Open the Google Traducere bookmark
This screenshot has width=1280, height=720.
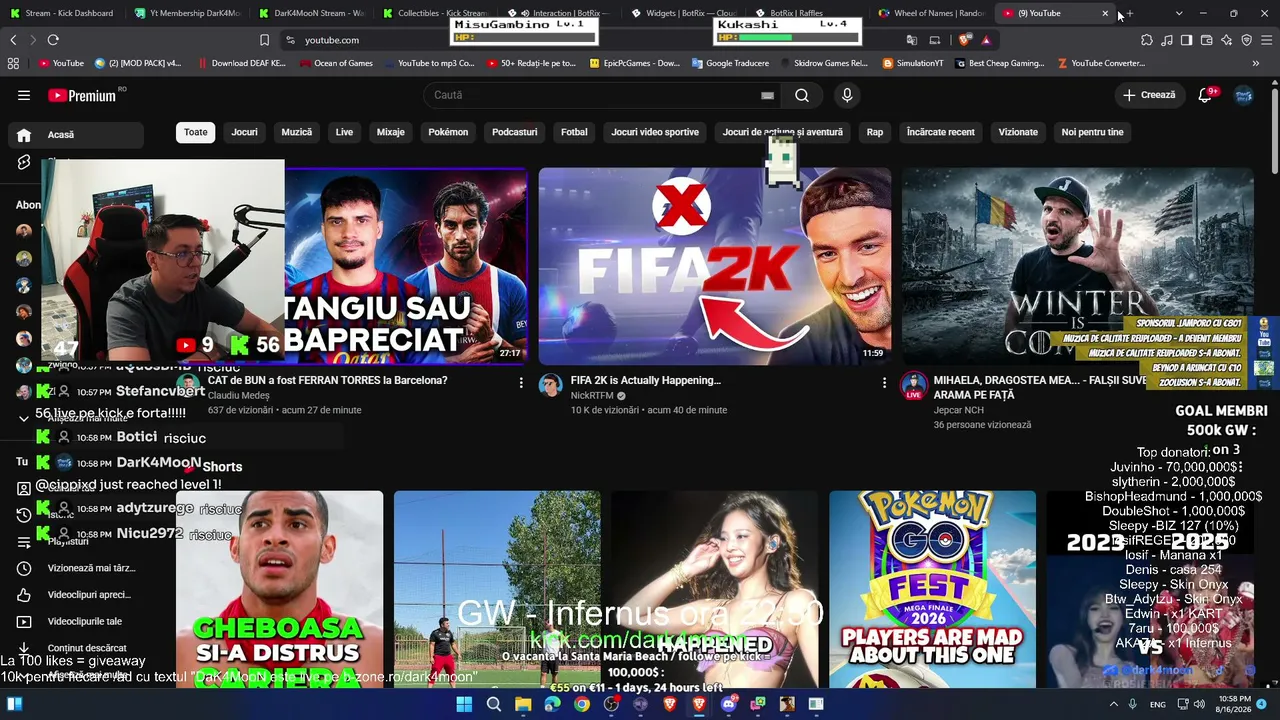click(x=730, y=63)
